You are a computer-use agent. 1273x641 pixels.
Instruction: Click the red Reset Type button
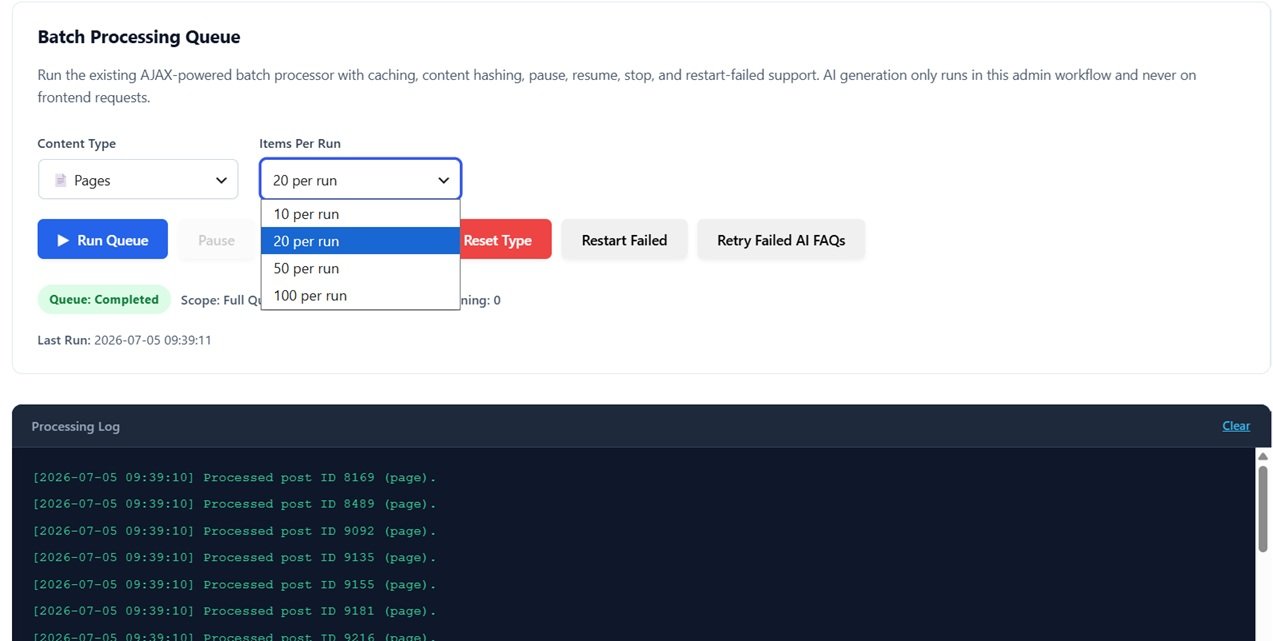[x=505, y=240]
